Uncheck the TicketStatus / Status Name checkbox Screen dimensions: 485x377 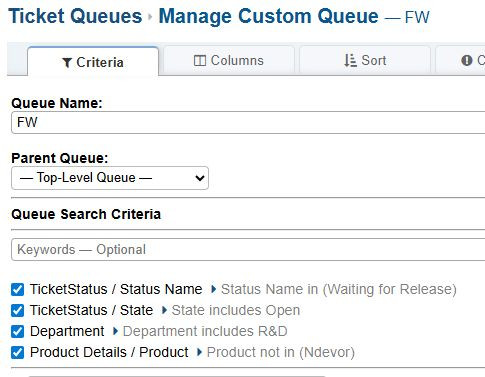[x=17, y=289]
